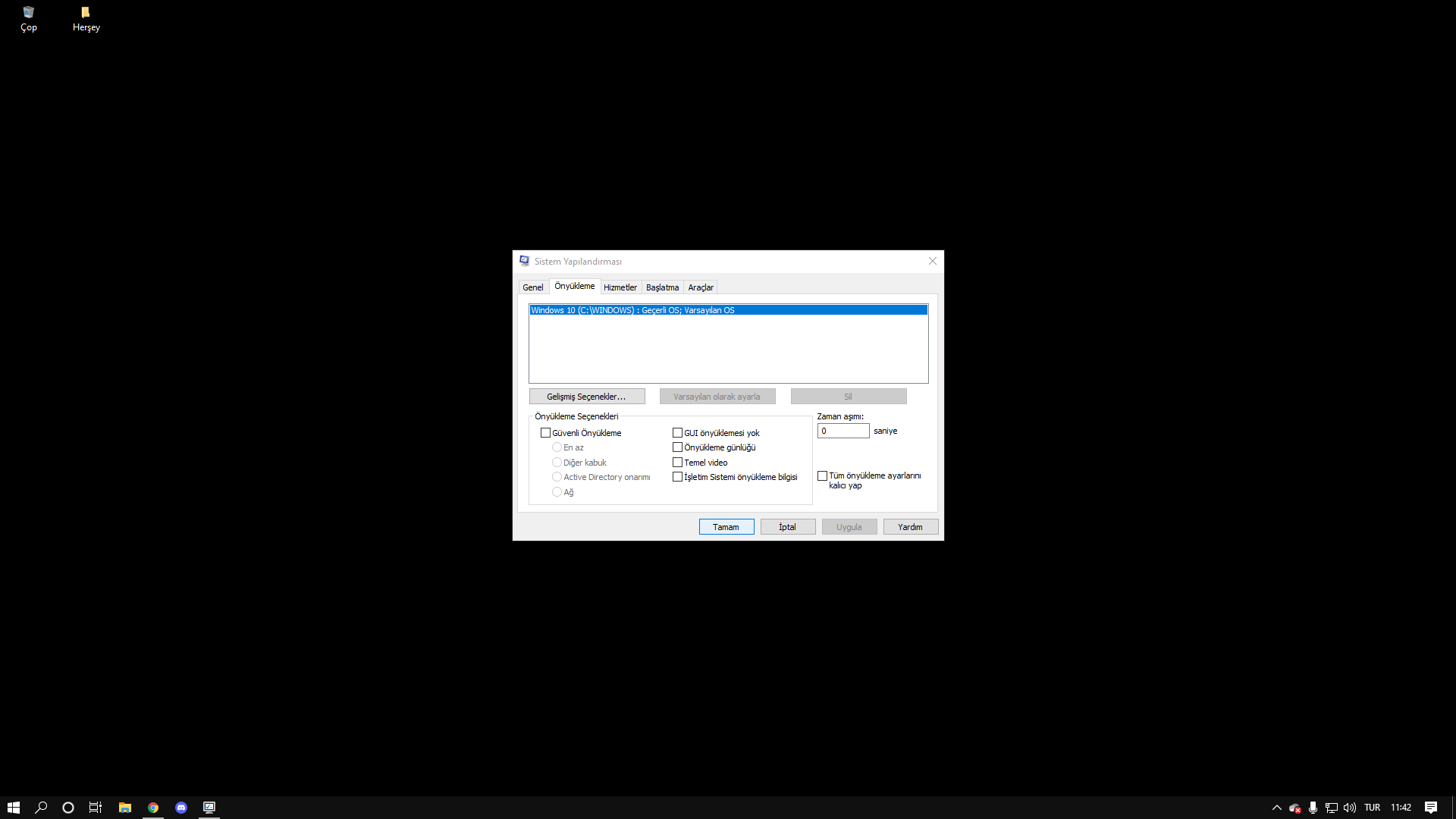This screenshot has height=819, width=1456.
Task: Click the taskbar search magnifier icon
Action: pos(41,808)
